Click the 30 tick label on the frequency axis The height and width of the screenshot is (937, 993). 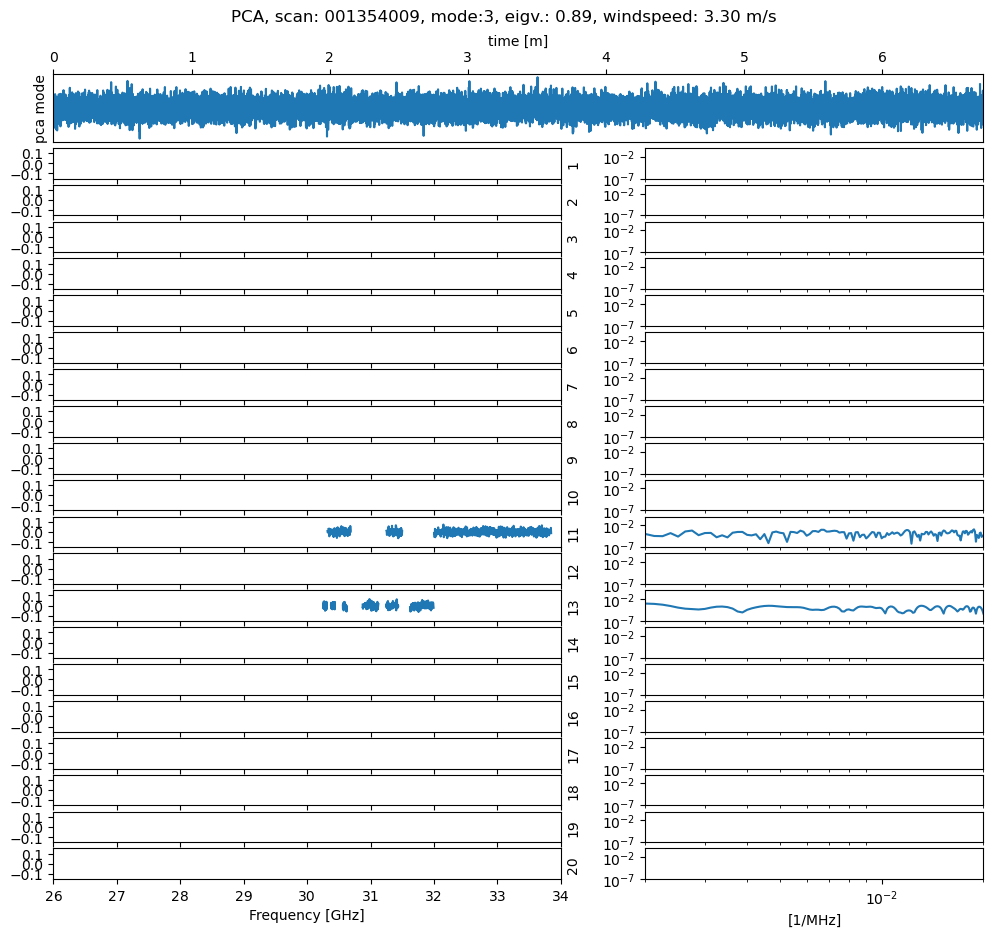tap(307, 895)
